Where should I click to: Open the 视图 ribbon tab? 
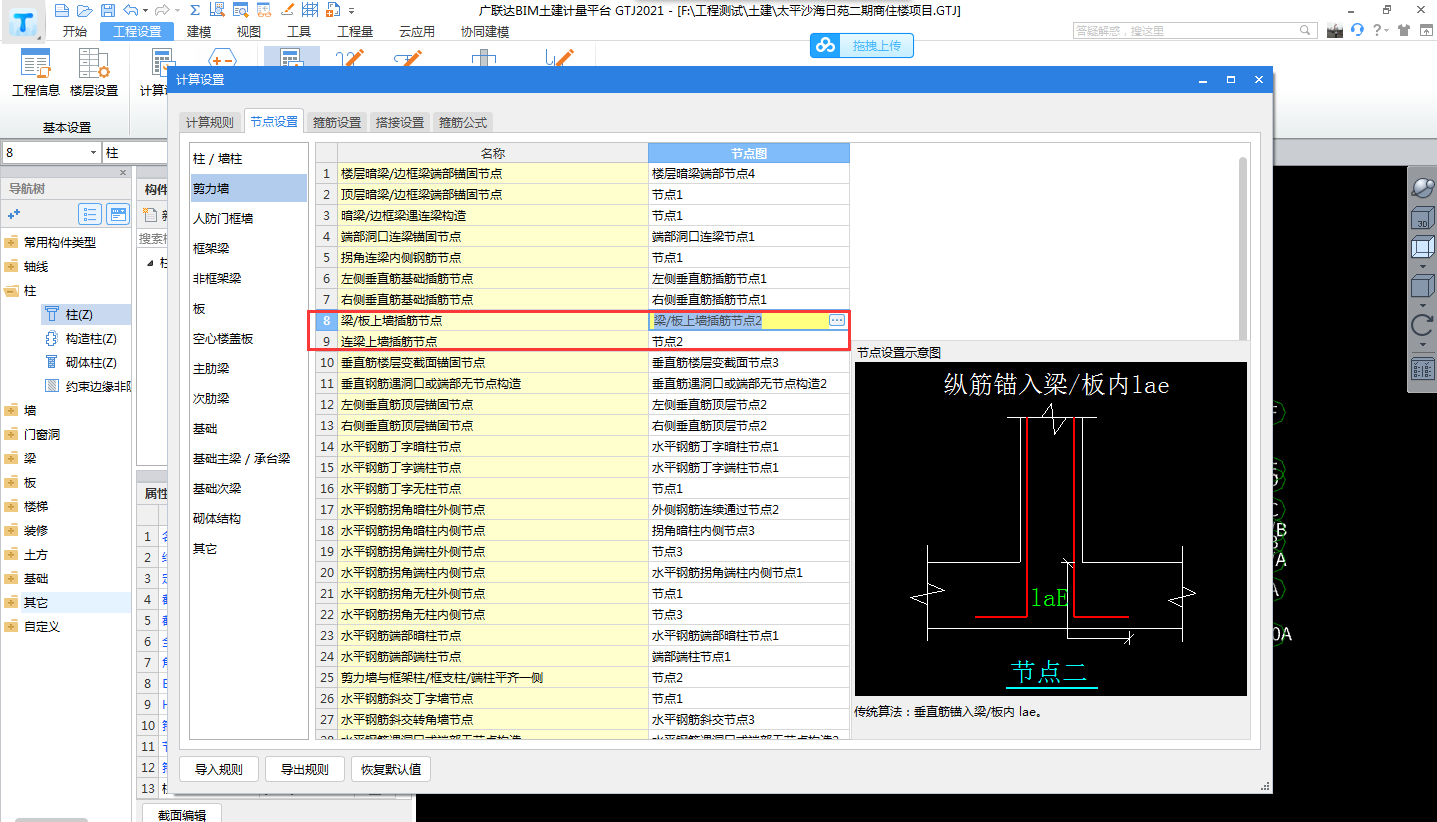(x=249, y=31)
